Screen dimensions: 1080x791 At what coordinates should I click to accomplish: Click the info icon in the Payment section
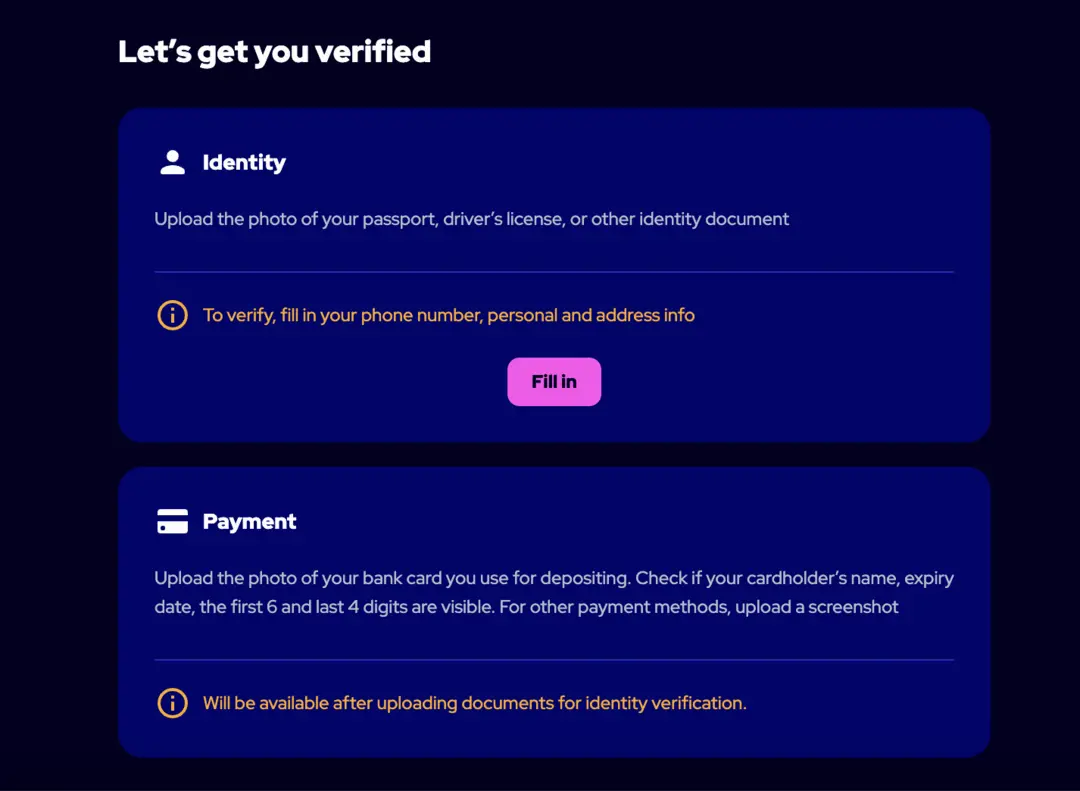point(172,703)
